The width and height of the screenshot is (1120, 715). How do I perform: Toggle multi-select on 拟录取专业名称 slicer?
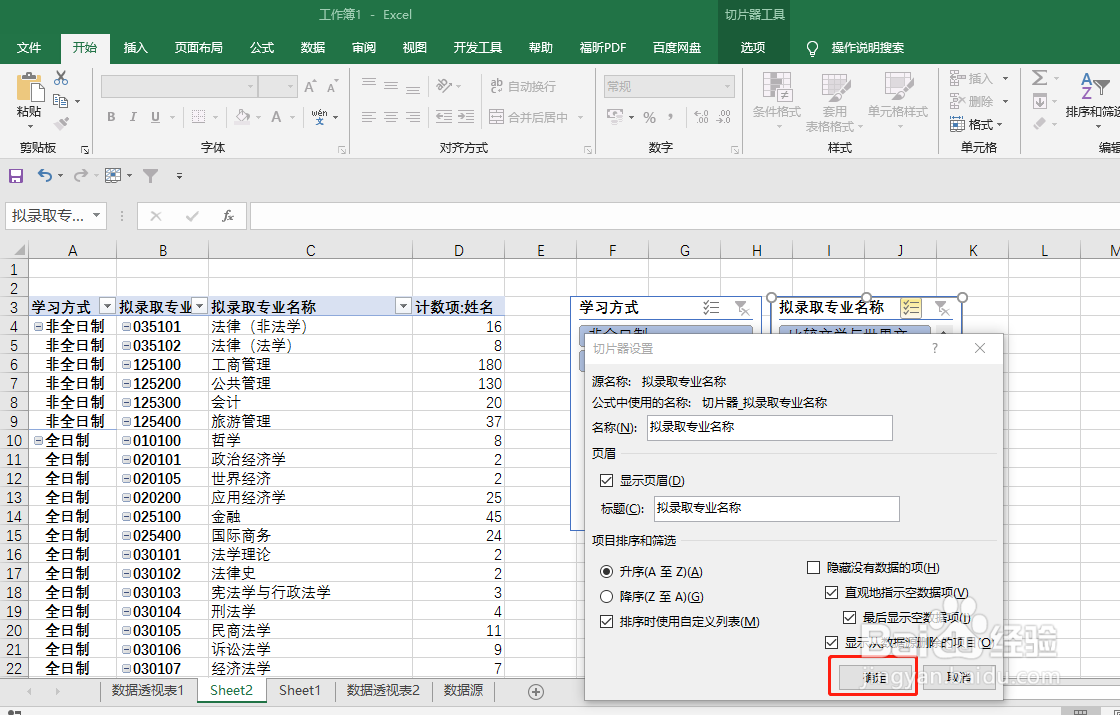coord(910,308)
